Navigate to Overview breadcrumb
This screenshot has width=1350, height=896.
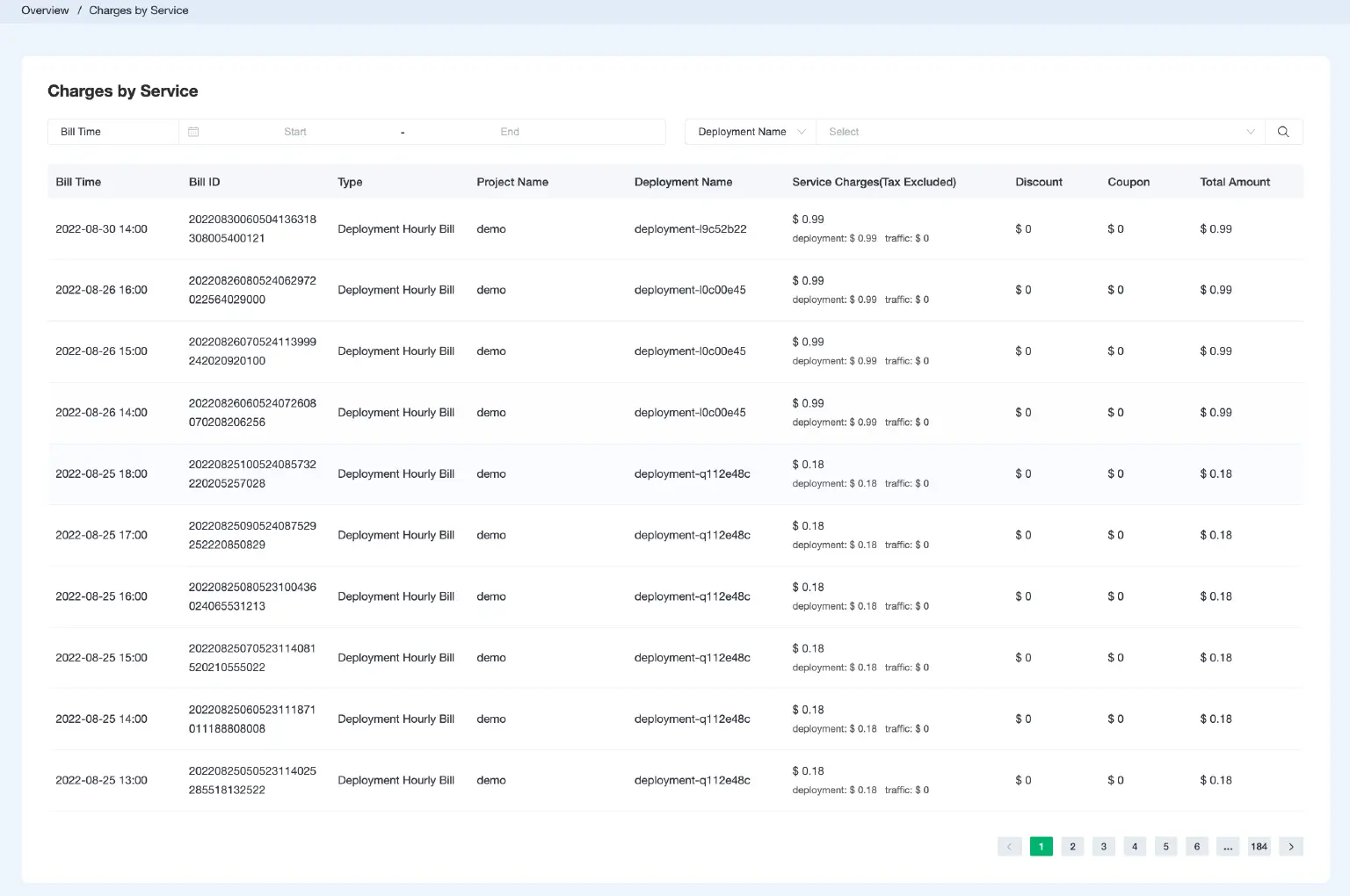[x=45, y=11]
